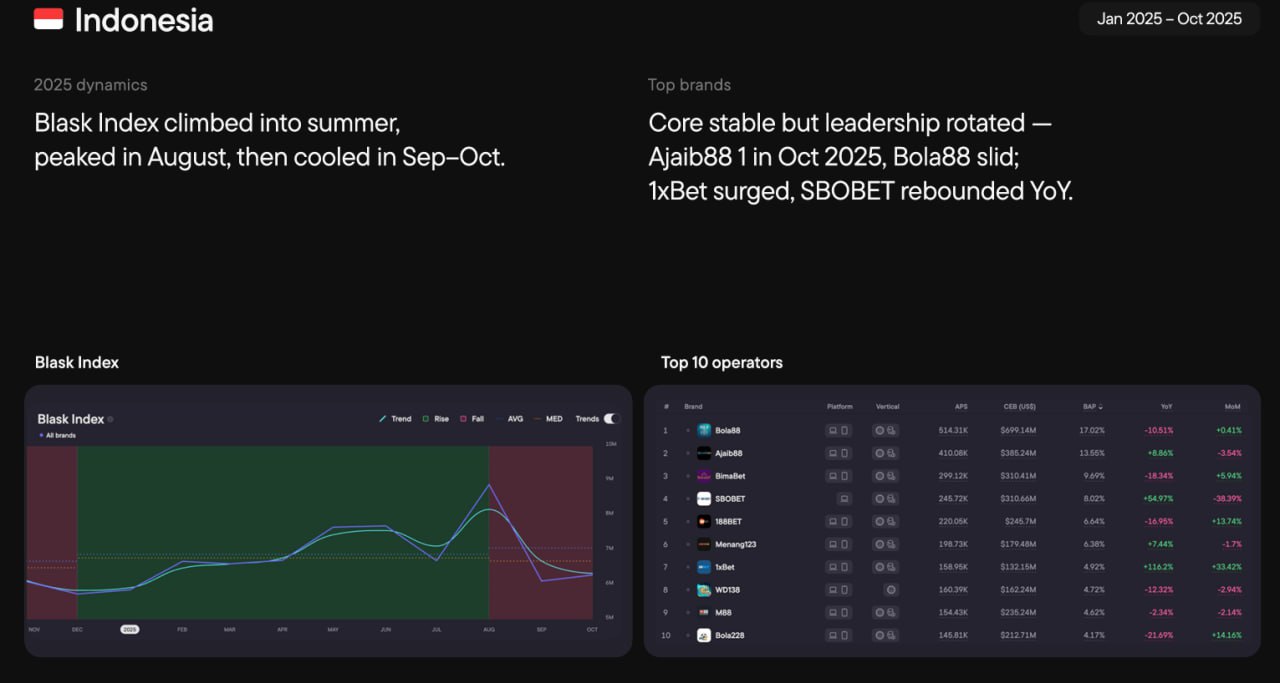Click the CEB (US$) column header
The width and height of the screenshot is (1280, 683).
(x=1019, y=407)
